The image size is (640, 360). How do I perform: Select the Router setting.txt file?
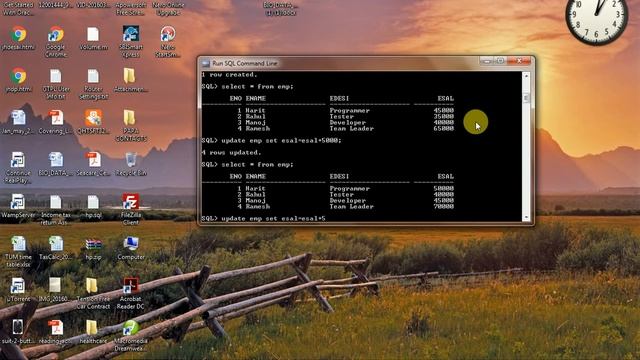click(x=93, y=76)
